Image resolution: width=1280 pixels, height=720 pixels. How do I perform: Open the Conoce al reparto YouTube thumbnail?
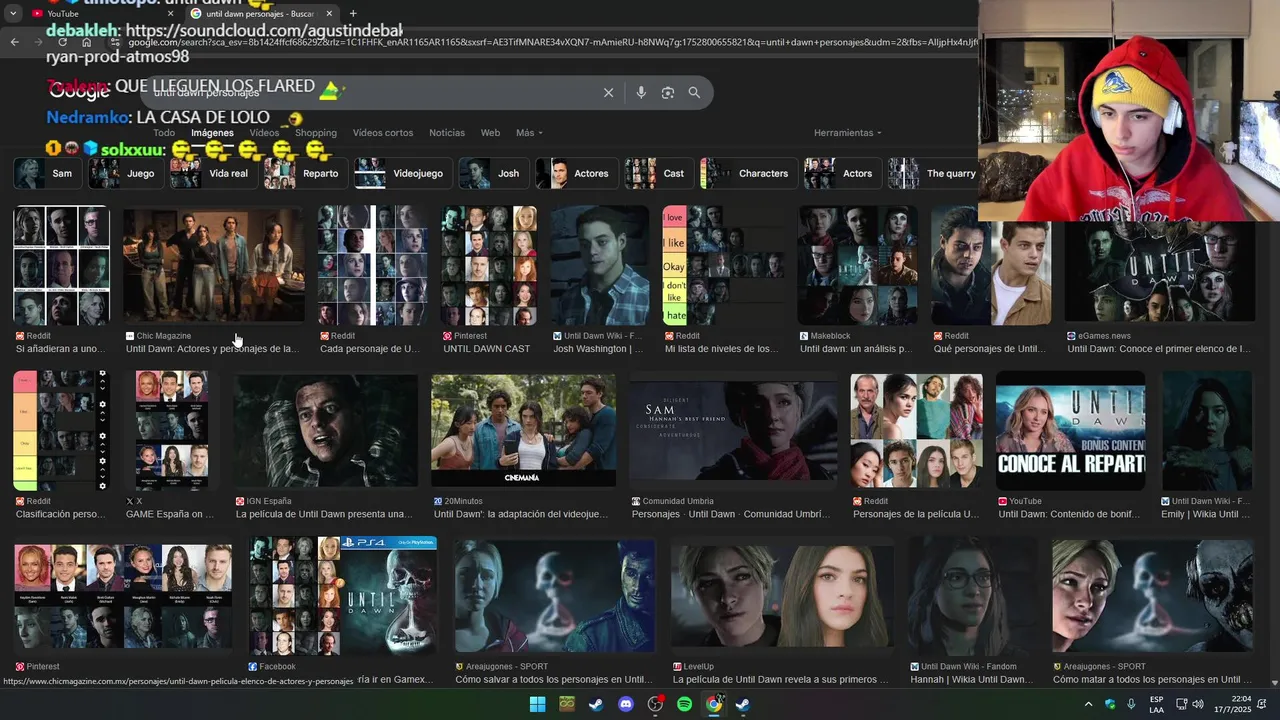(x=1070, y=430)
